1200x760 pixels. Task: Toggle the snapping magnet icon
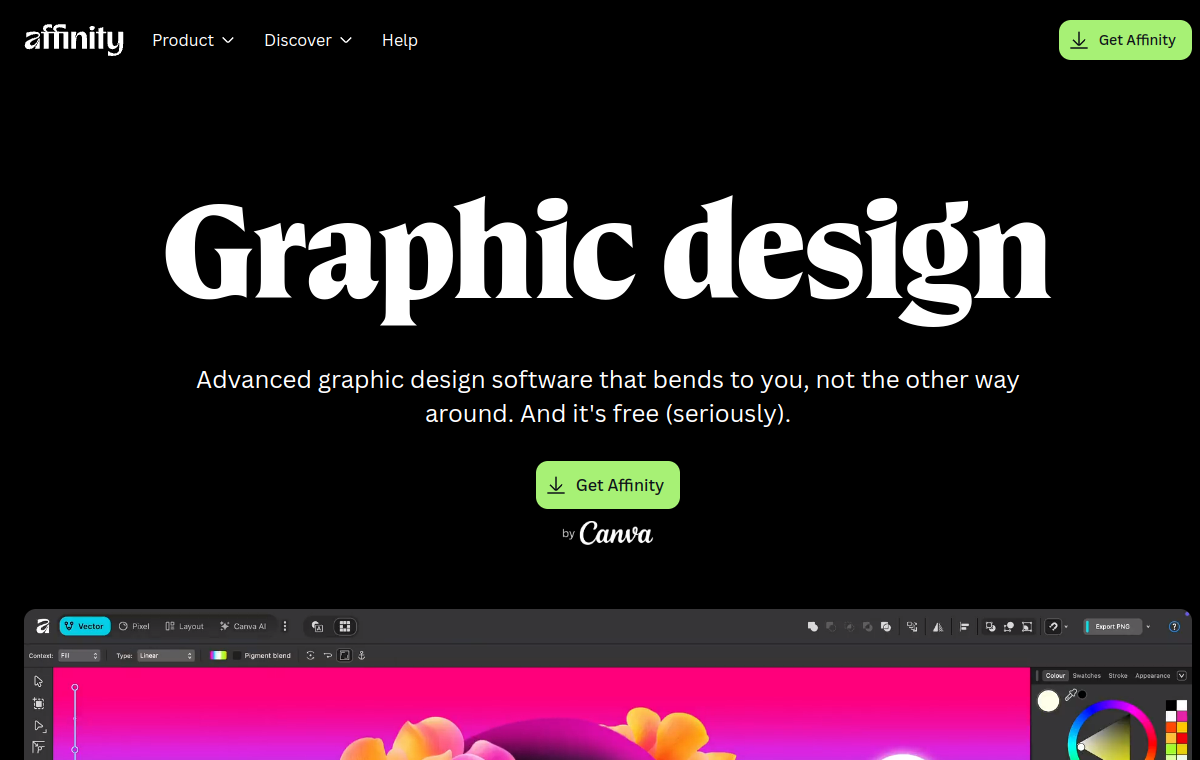[1053, 626]
